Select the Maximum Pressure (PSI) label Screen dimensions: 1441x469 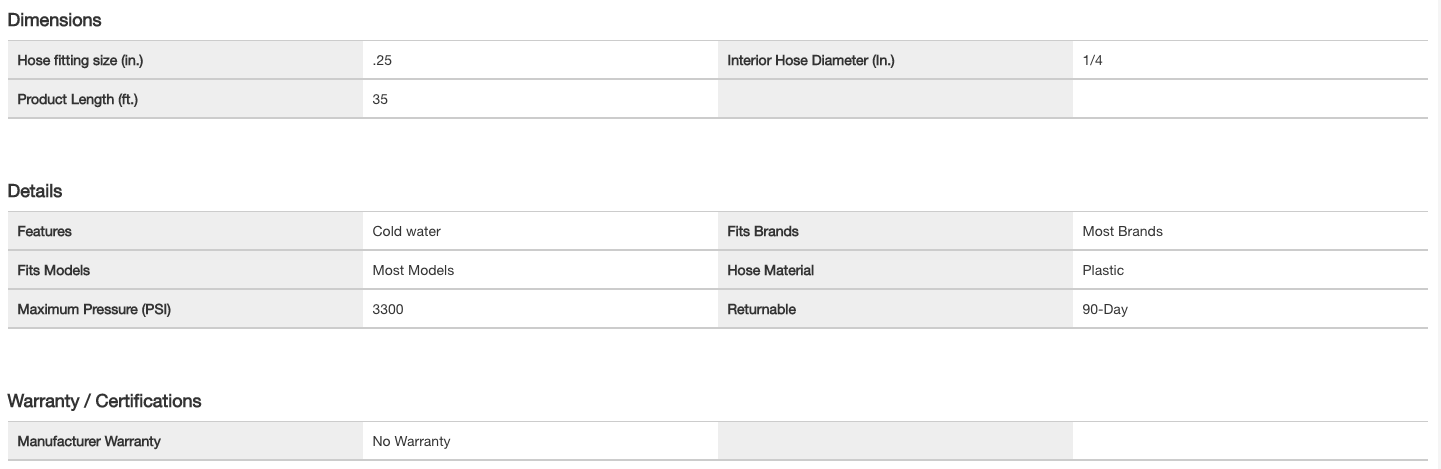pyautogui.click(x=94, y=309)
